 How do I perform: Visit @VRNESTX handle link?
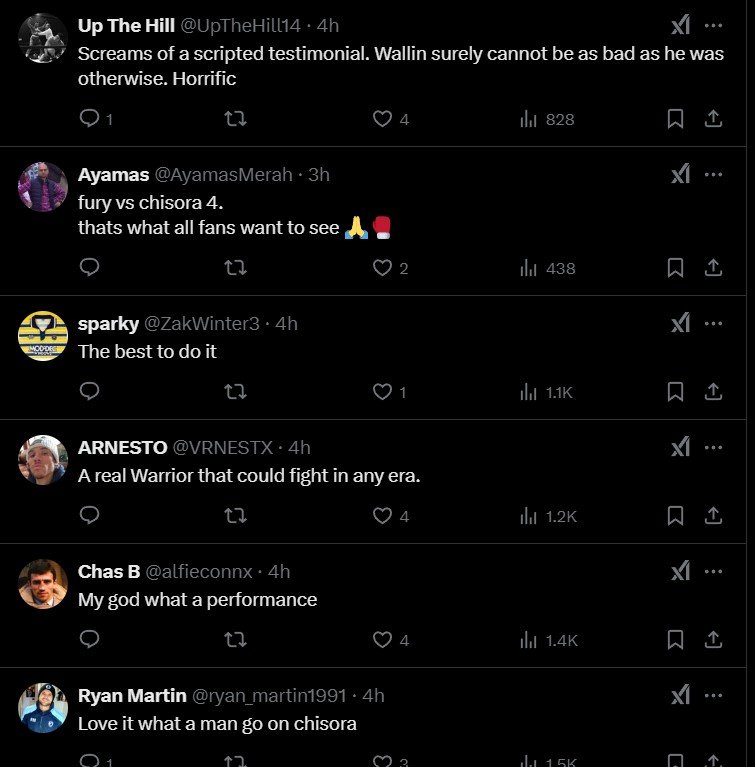point(228,447)
